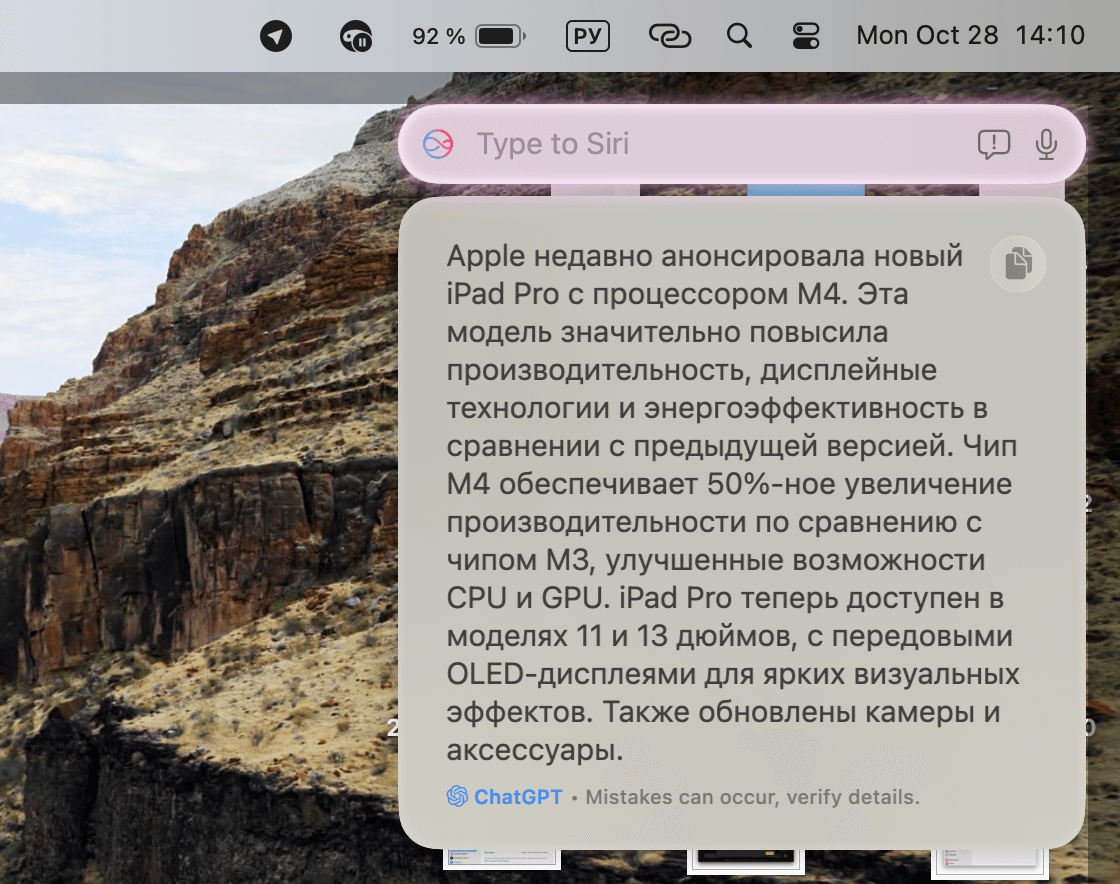Viewport: 1120px width, 884px height.
Task: Copy Siri's response with the copy button
Action: 1017,263
